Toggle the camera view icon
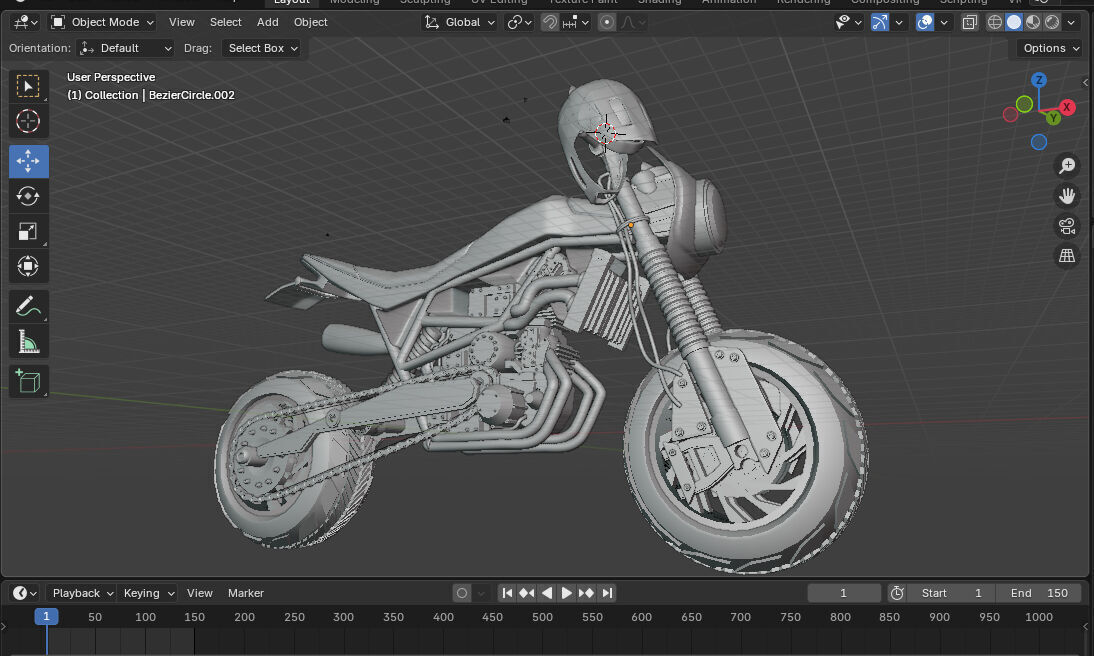The image size is (1094, 656). (1067, 226)
